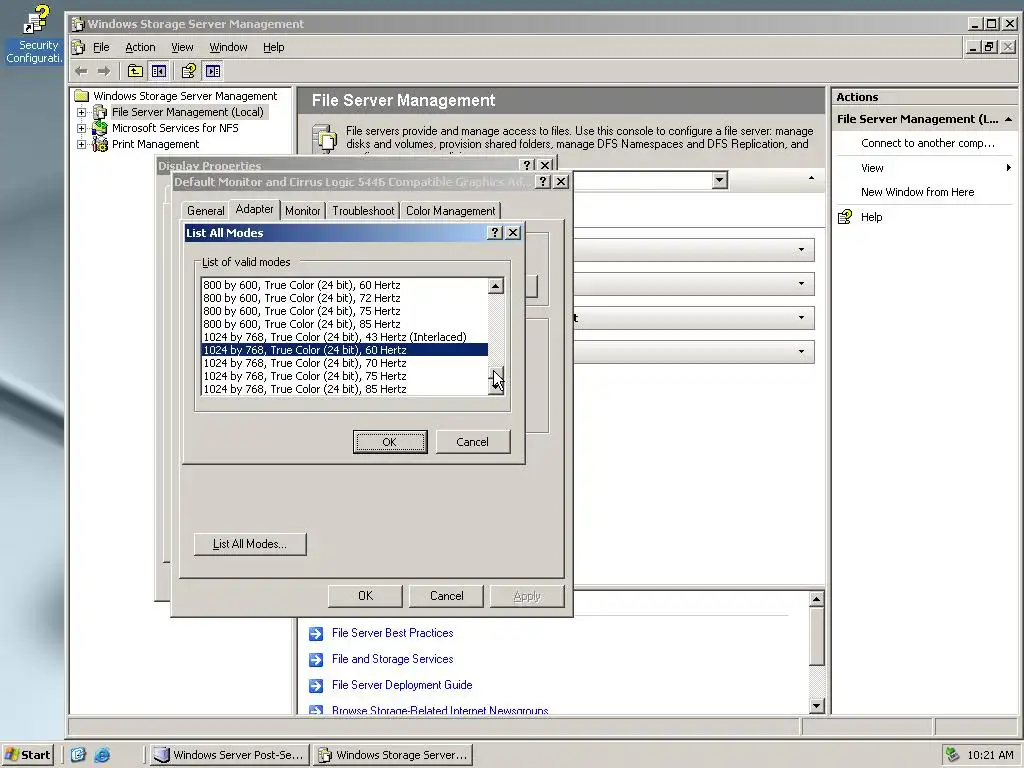The height and width of the screenshot is (768, 1024).
Task: Open the File and Storage Services link
Action: pyautogui.click(x=392, y=659)
